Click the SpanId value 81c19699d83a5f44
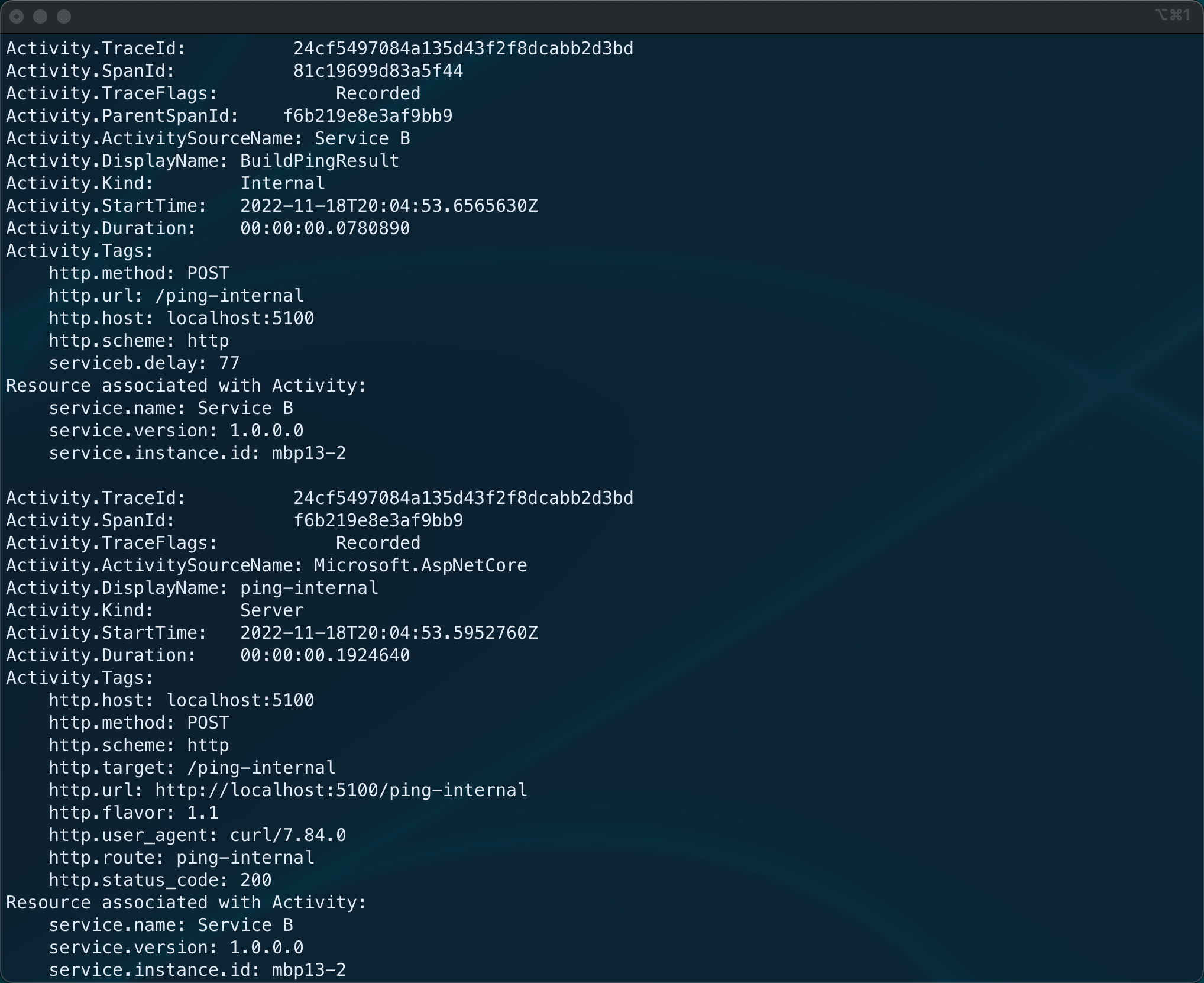The width and height of the screenshot is (1204, 983). [x=378, y=71]
